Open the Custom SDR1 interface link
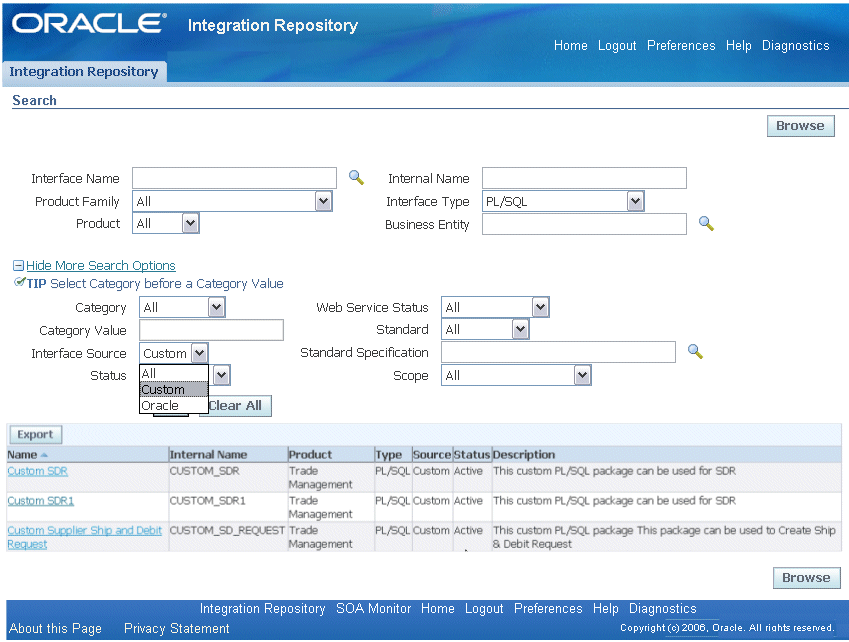Image resolution: width=849 pixels, height=642 pixels. pyautogui.click(x=41, y=501)
